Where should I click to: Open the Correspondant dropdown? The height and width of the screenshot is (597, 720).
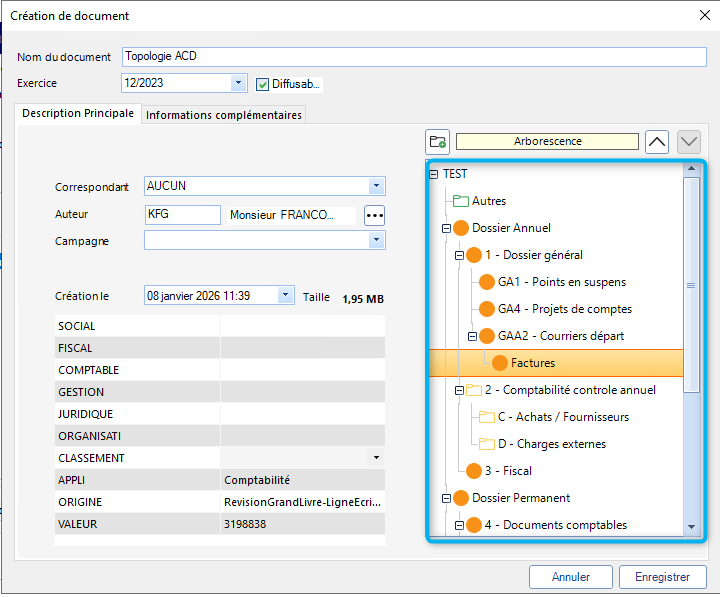(x=376, y=186)
